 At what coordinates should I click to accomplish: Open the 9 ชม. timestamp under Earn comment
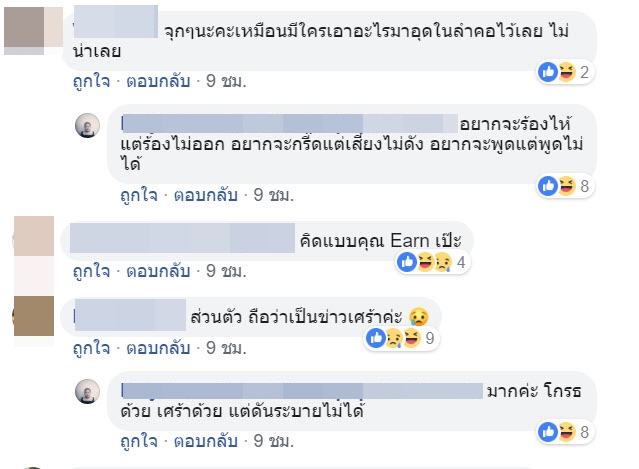click(x=219, y=271)
